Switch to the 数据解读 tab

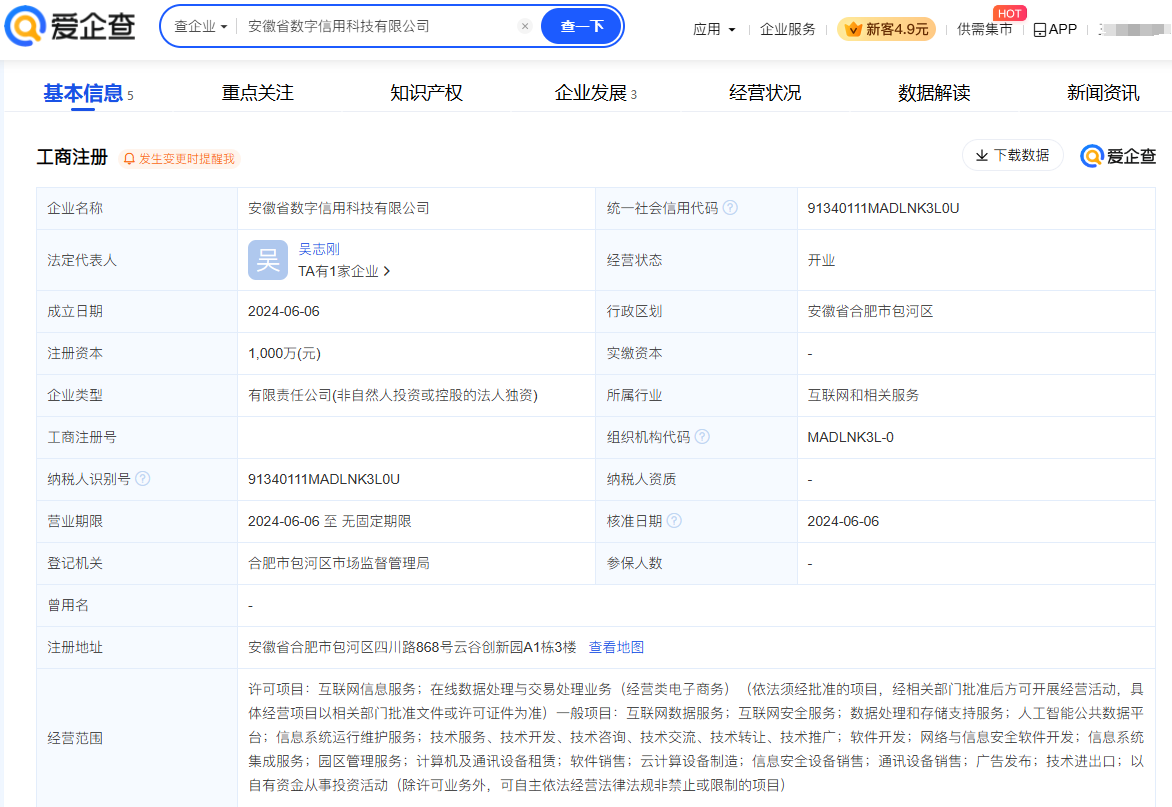coord(934,93)
